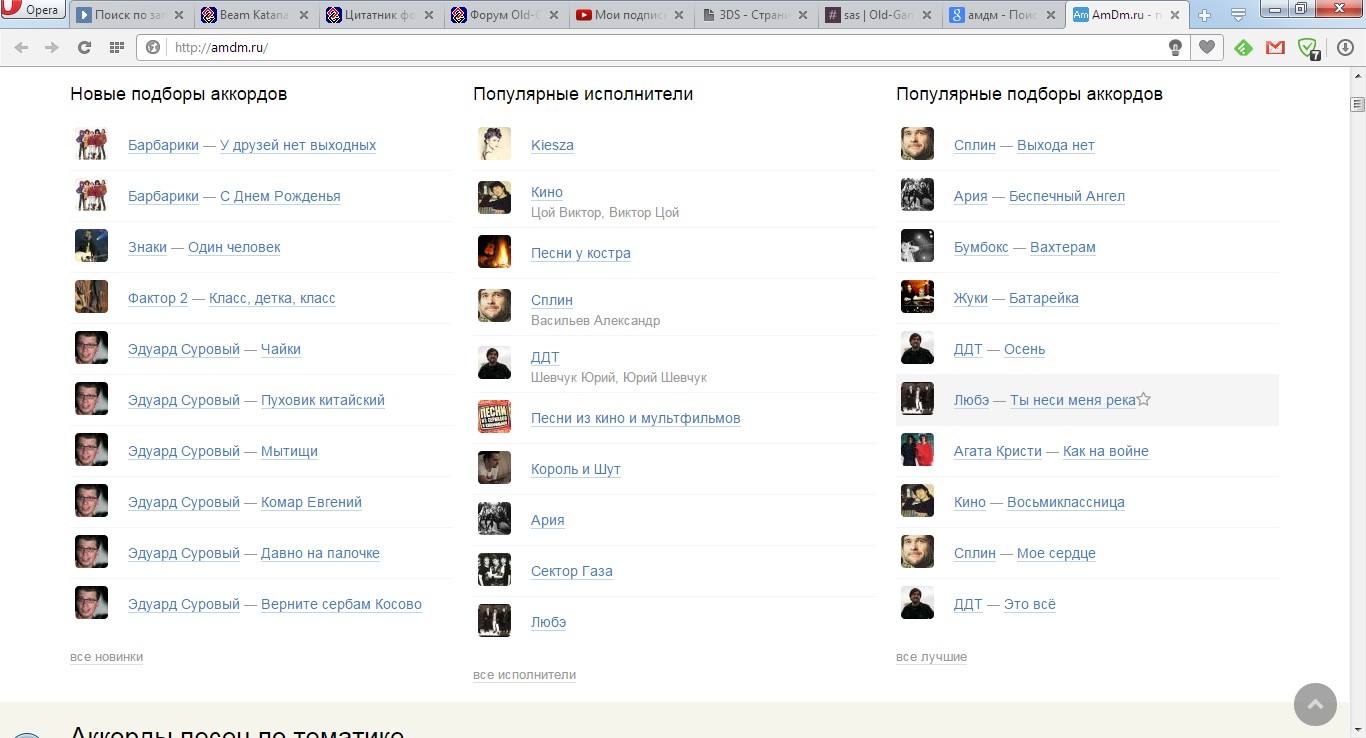Open the Король и Шут artist link
This screenshot has height=738, width=1366.
coord(576,469)
